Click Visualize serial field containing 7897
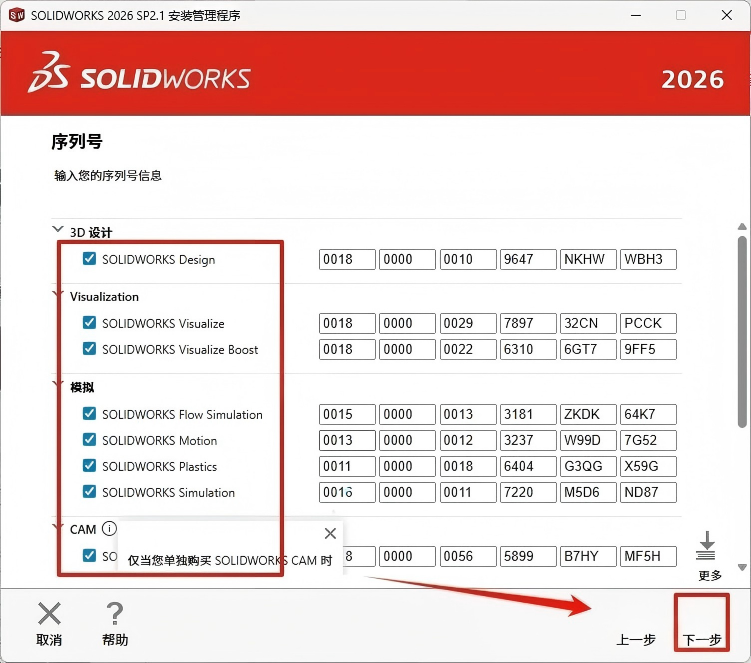 pos(528,323)
